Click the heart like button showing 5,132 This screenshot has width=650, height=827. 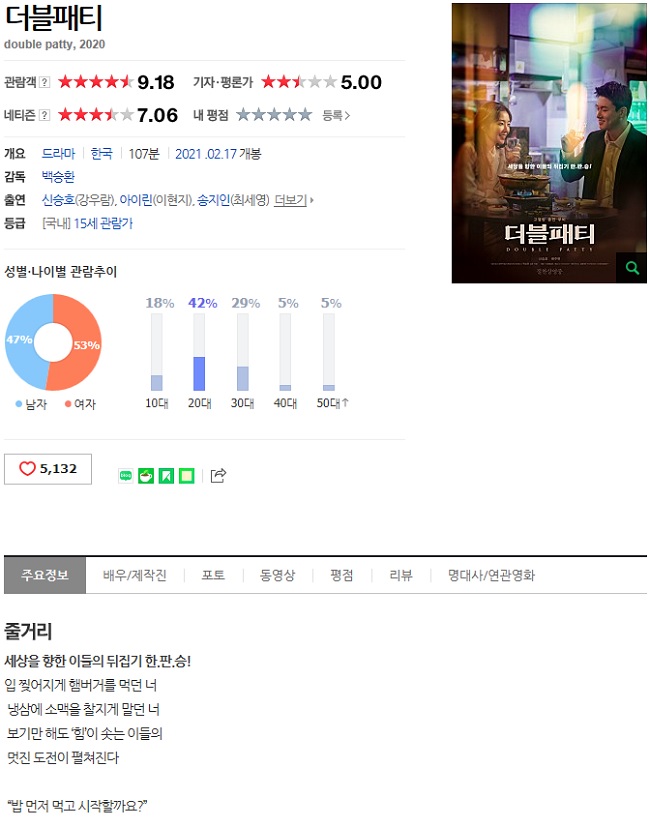[x=48, y=469]
